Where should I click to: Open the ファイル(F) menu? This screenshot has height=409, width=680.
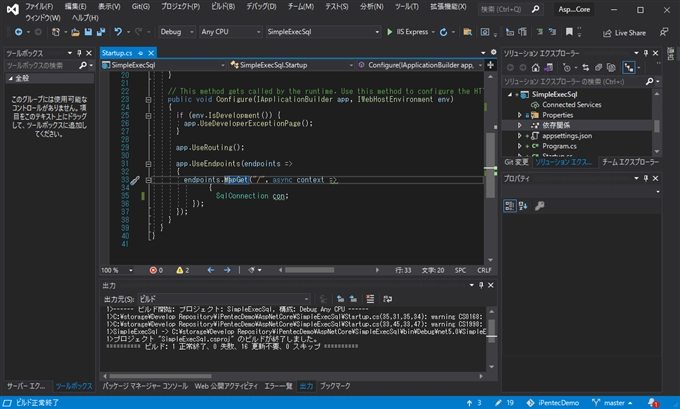(39, 7)
